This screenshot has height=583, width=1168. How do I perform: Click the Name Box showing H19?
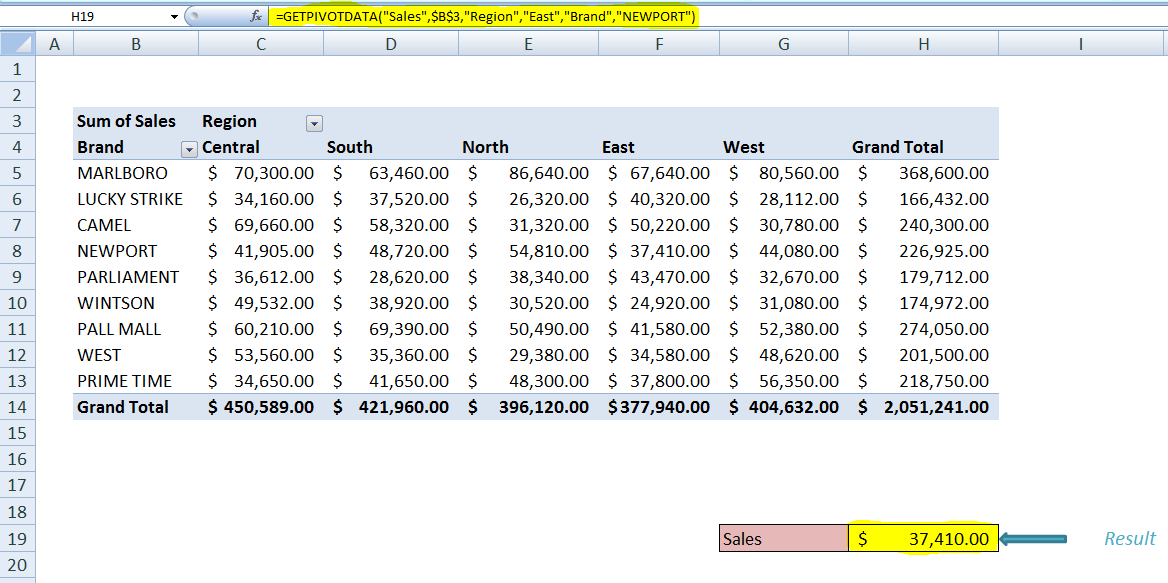(x=83, y=16)
